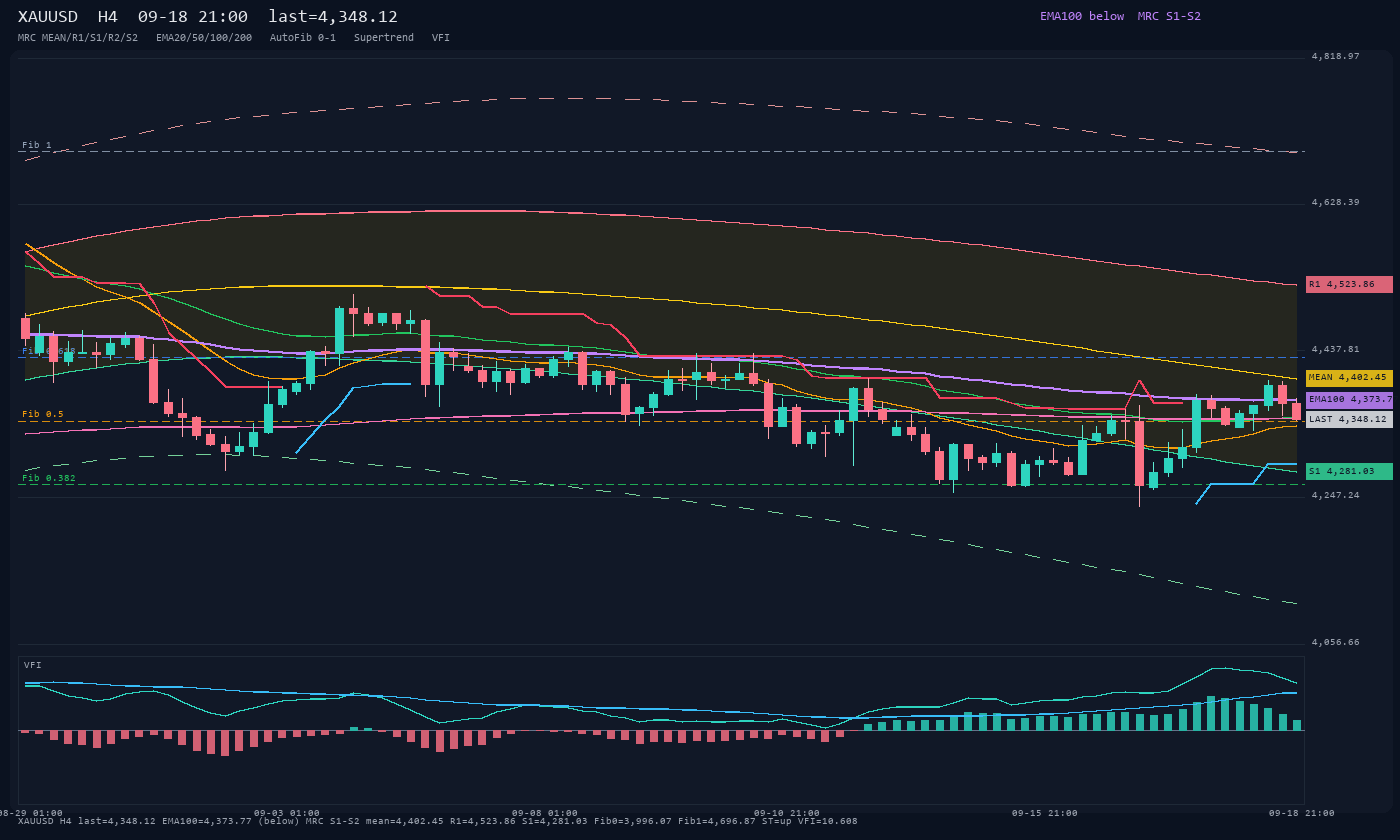Click the VFI legend entry in header
The height and width of the screenshot is (840, 1400).
(x=441, y=38)
